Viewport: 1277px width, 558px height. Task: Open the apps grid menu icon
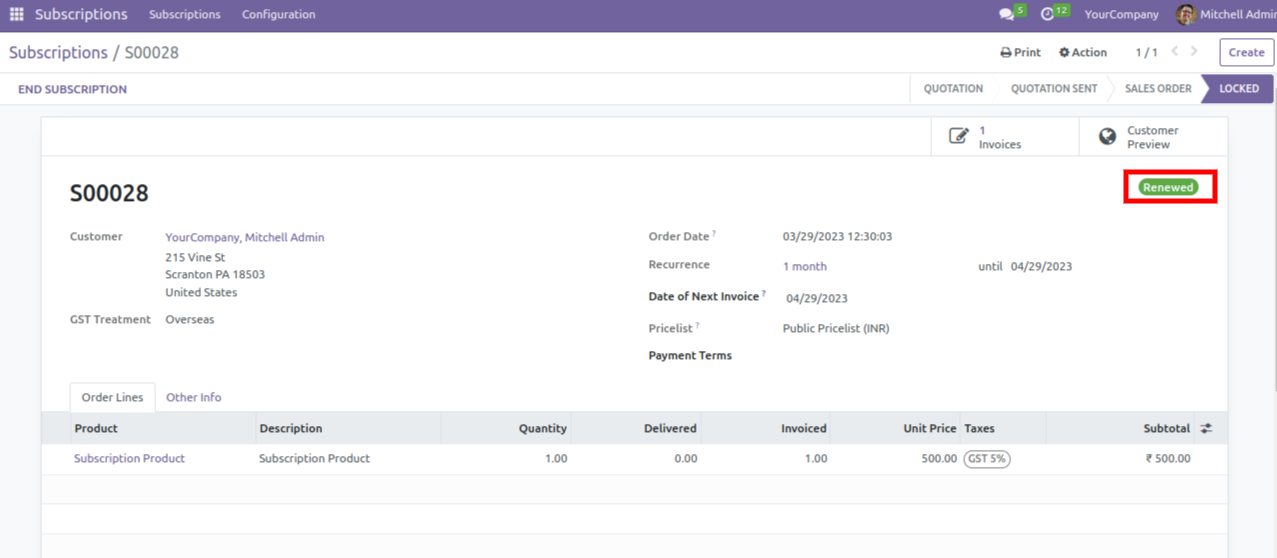pyautogui.click(x=16, y=15)
